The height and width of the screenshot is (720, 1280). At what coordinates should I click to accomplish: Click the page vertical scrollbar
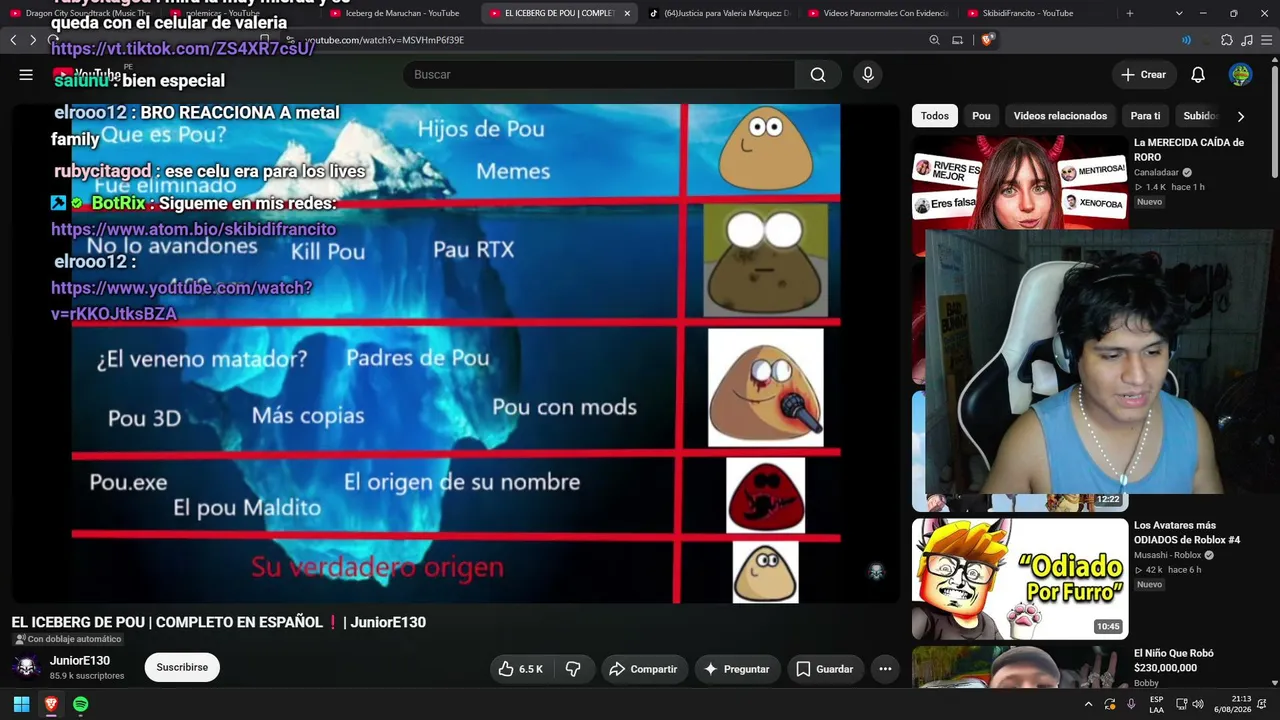1274,120
